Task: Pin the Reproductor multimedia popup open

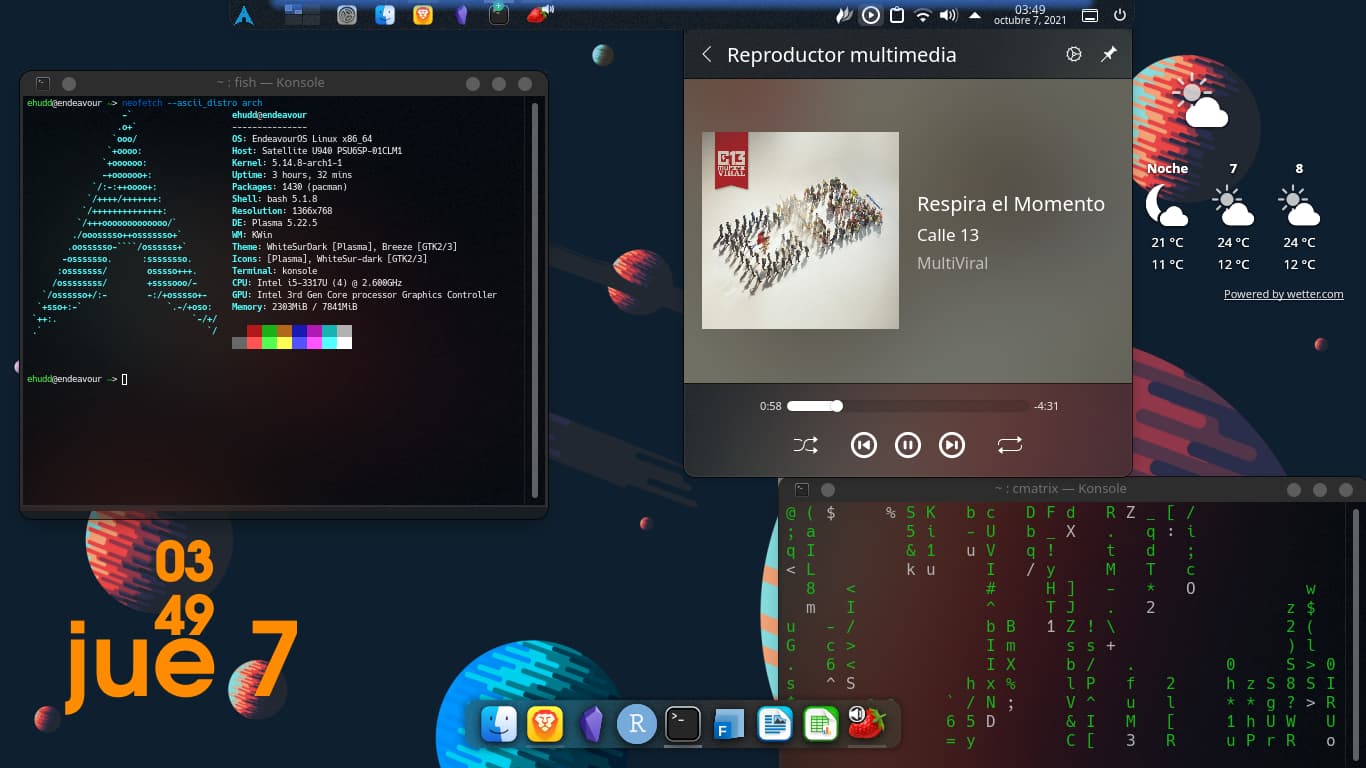Action: 1109,55
